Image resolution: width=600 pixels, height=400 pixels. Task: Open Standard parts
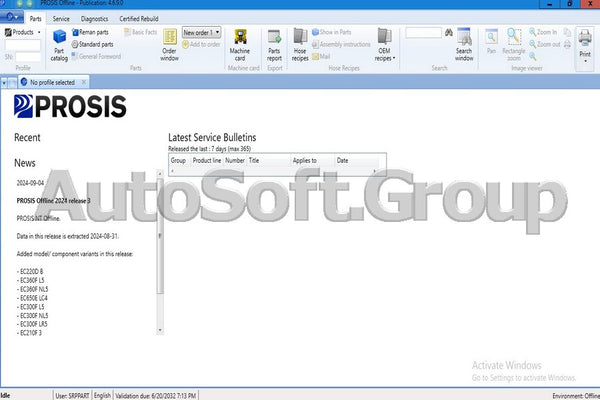(x=93, y=44)
